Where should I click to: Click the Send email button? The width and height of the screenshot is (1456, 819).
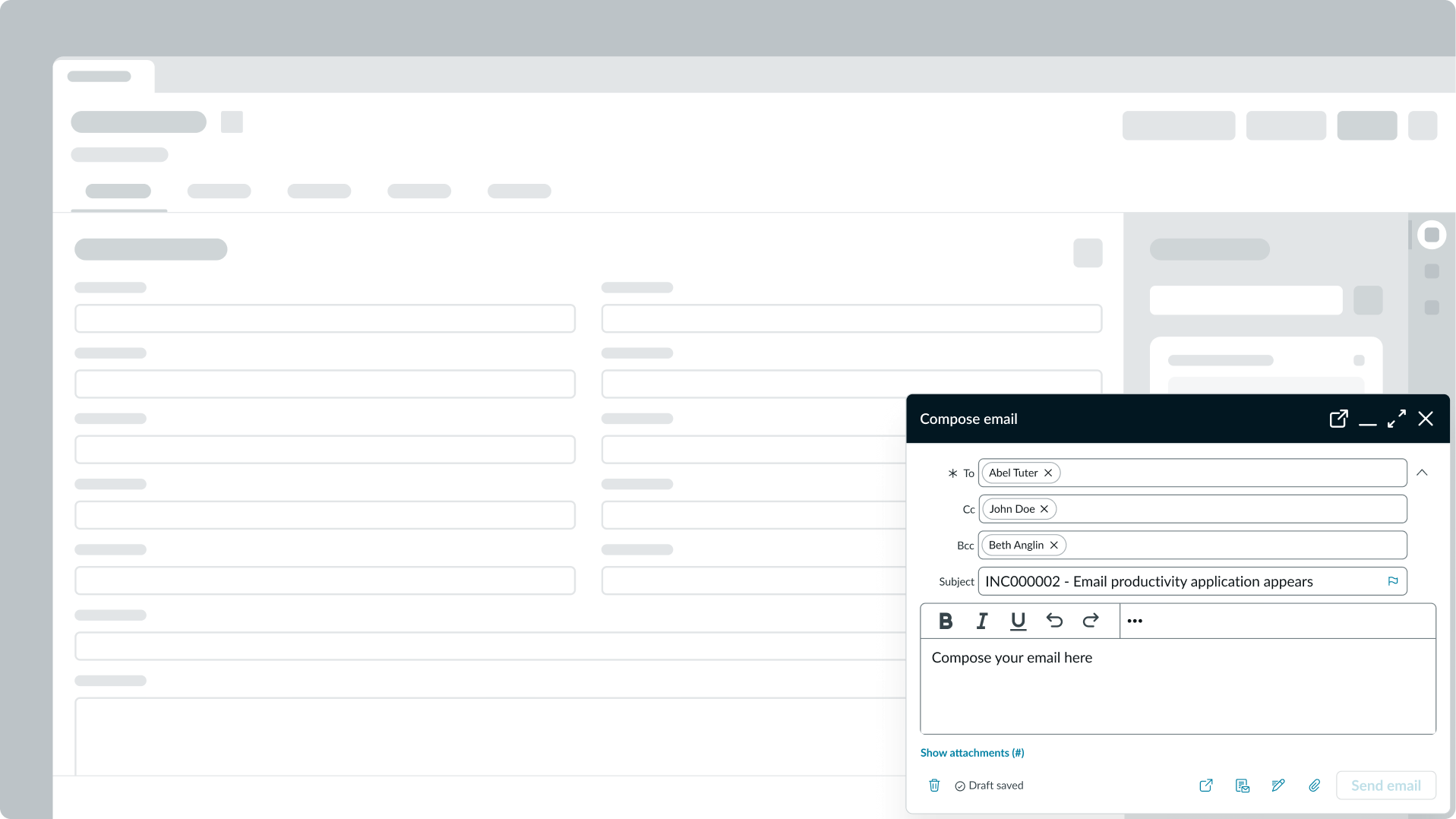(x=1385, y=786)
